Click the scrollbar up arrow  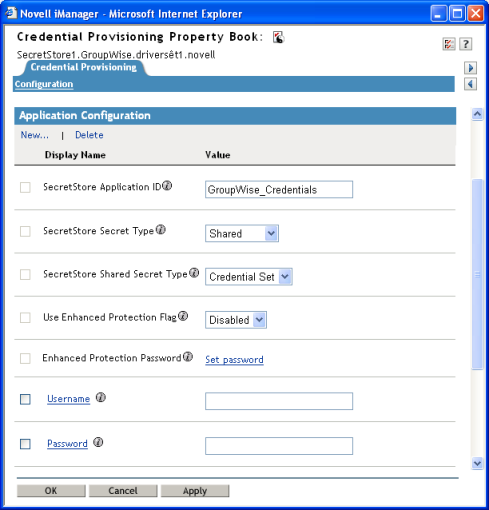[477, 114]
